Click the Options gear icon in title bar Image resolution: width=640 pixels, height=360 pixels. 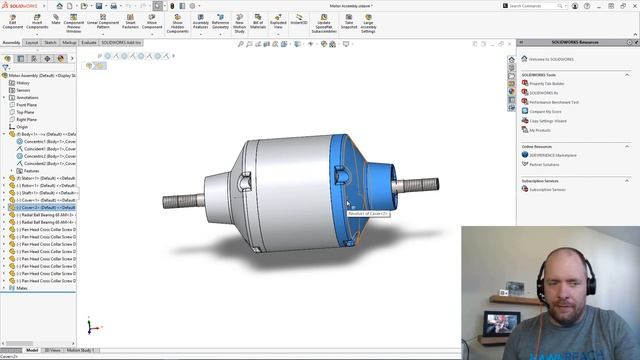point(192,6)
